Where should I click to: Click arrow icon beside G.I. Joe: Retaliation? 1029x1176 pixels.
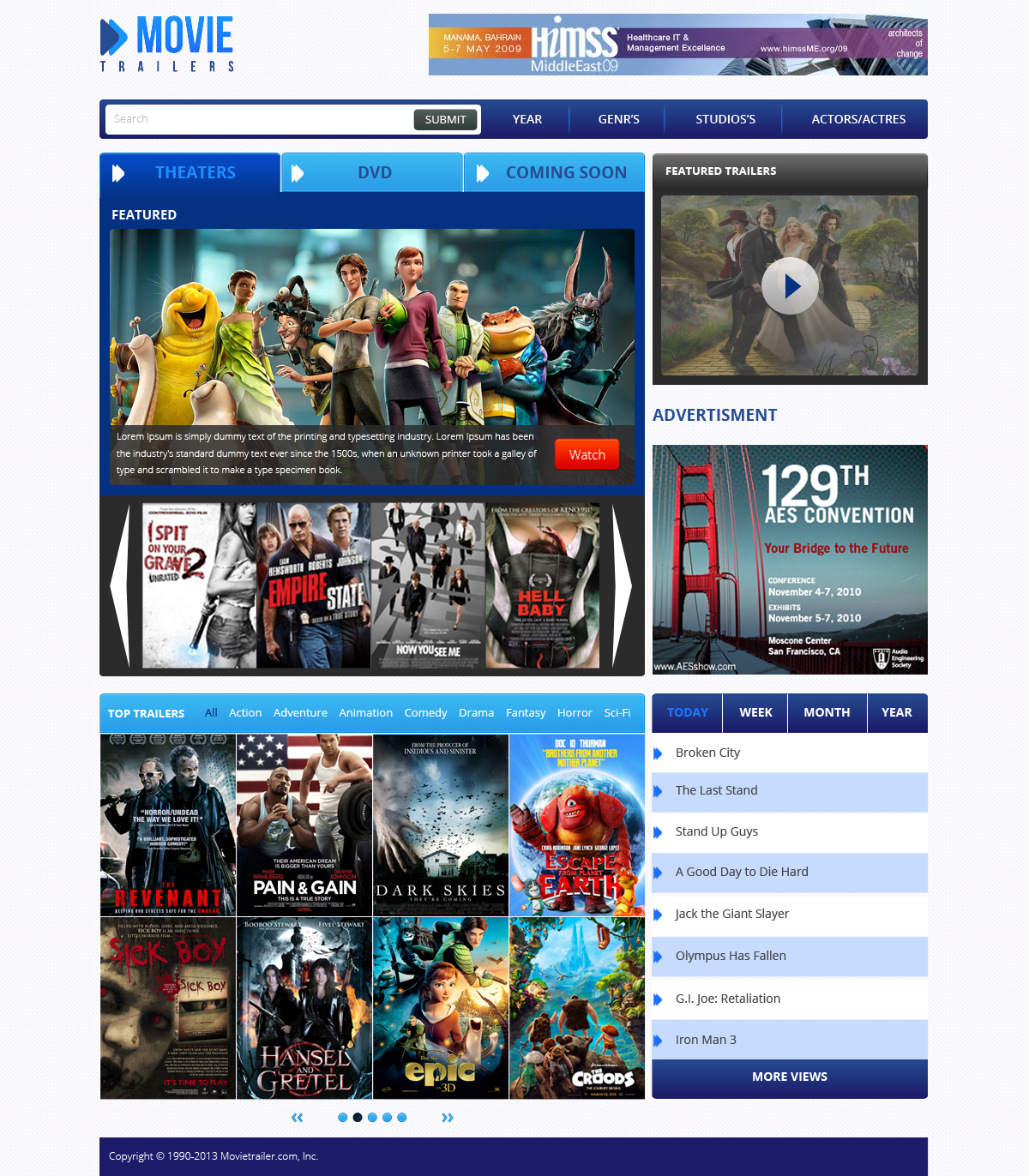tap(658, 999)
